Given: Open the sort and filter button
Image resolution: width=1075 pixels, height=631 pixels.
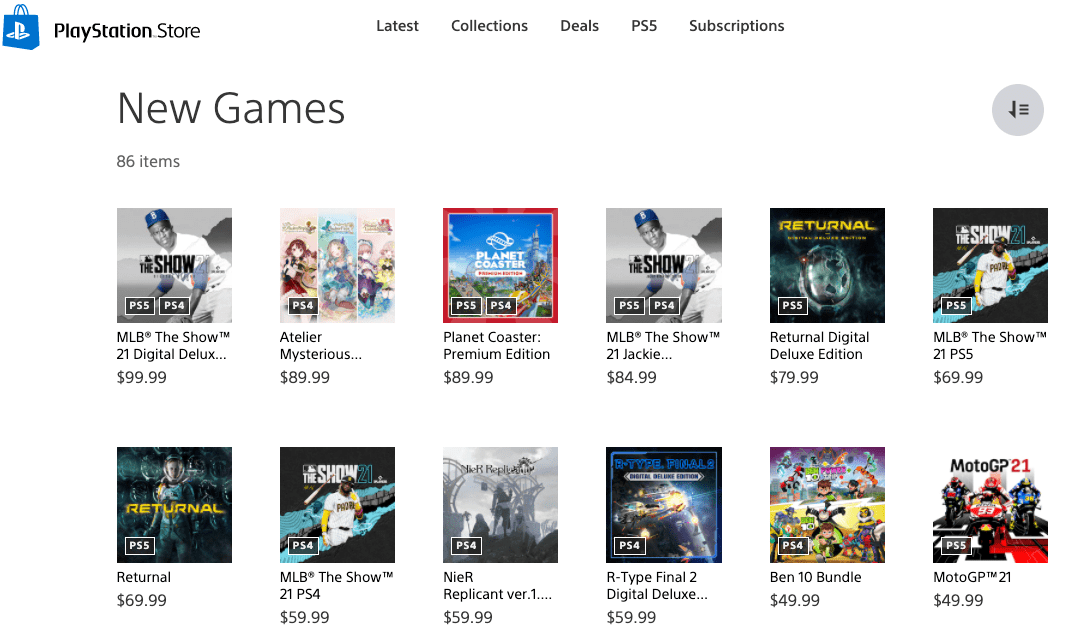Looking at the screenshot, I should (1017, 110).
